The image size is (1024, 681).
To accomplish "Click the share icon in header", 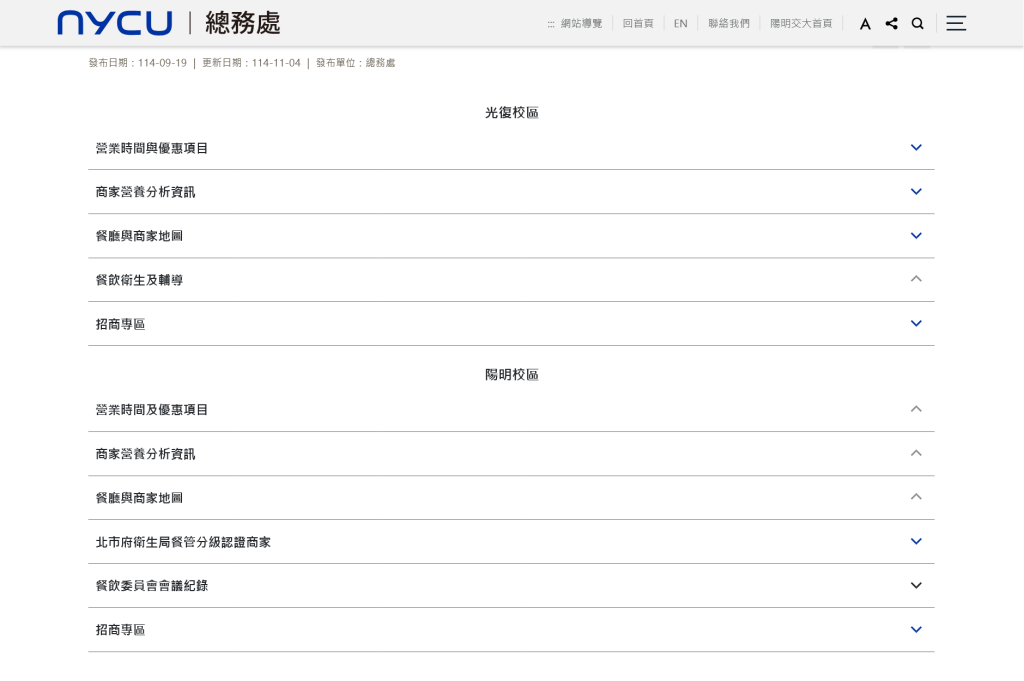I will coord(891,23).
